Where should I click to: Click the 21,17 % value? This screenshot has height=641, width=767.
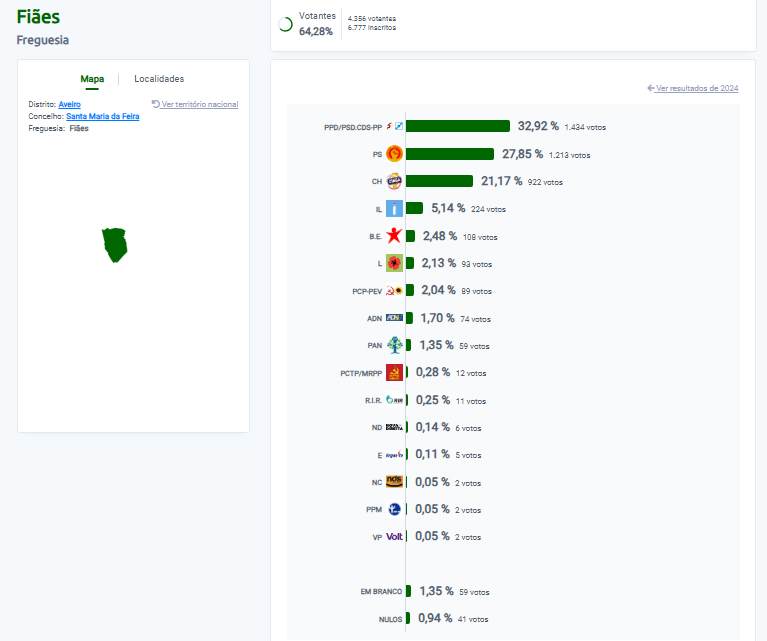501,181
